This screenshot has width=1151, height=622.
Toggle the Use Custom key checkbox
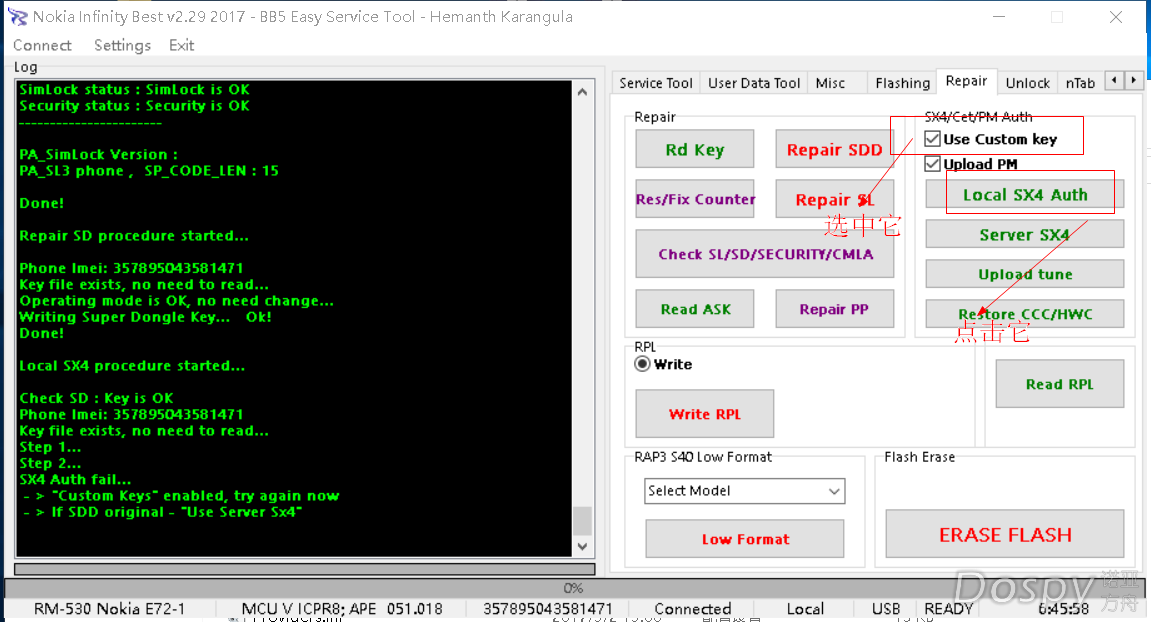(932, 139)
